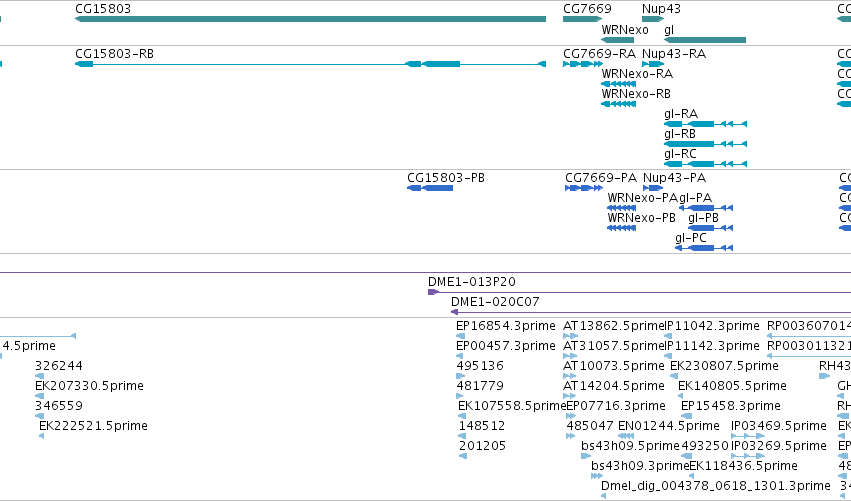This screenshot has height=501, width=851.
Task: Select the 493250 feature
Action: 687,456
